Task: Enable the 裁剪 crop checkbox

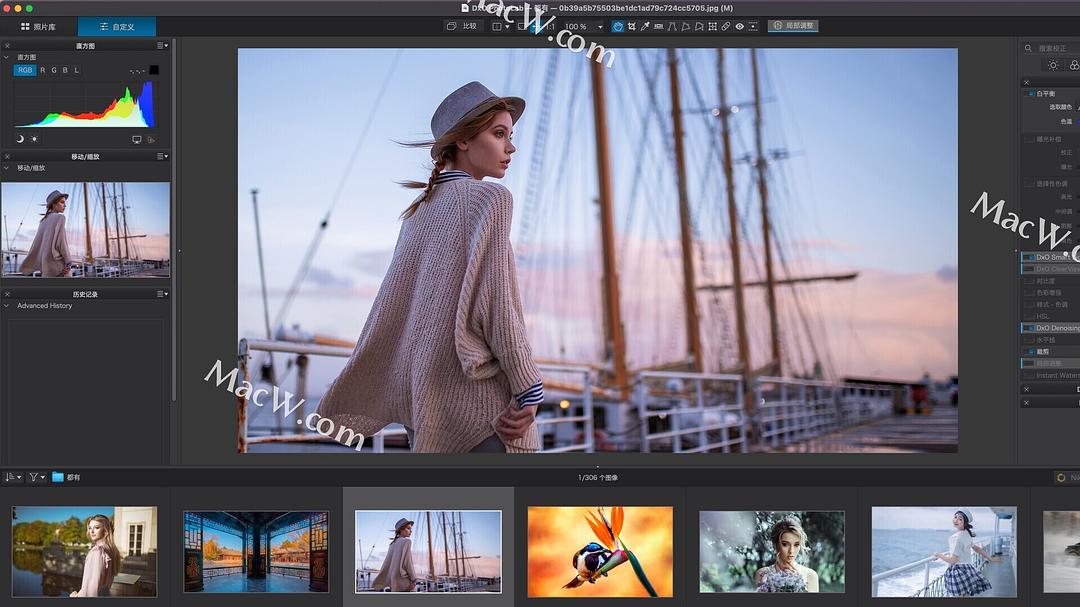Action: 1031,352
